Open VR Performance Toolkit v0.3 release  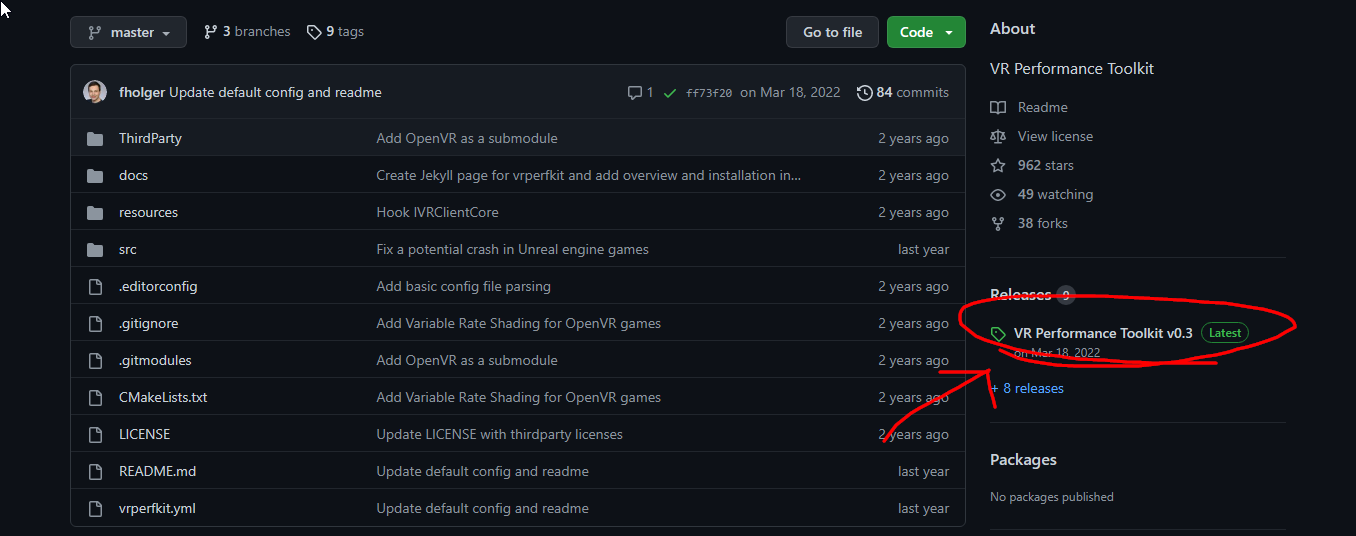1103,333
